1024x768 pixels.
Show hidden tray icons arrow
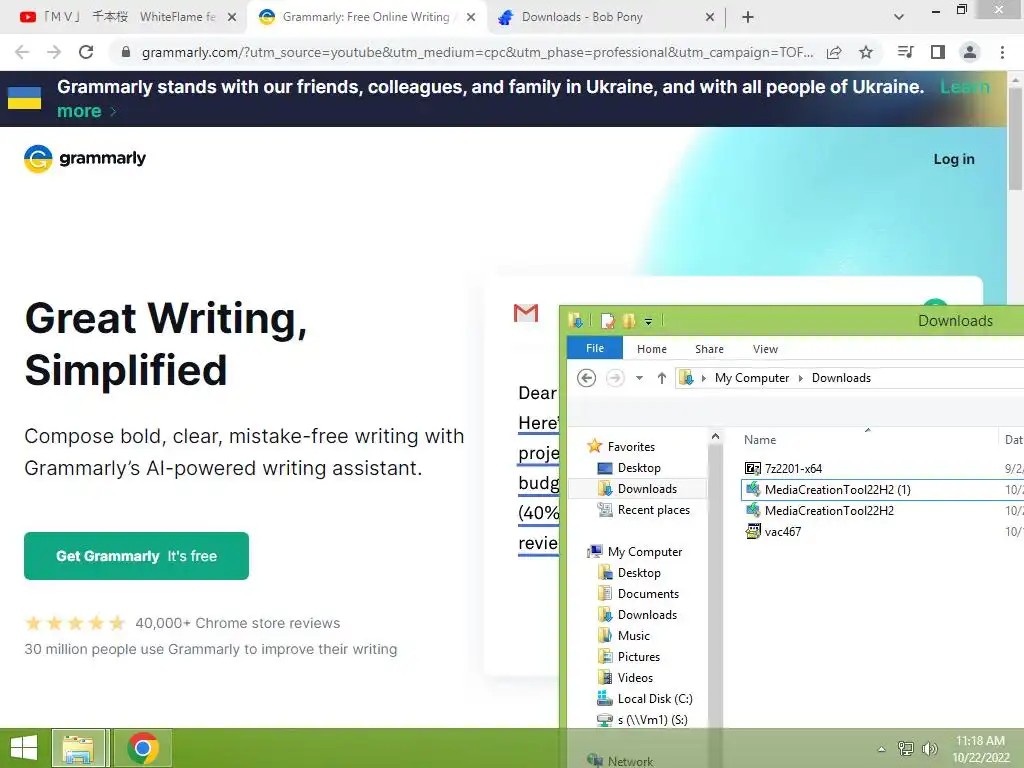point(881,749)
